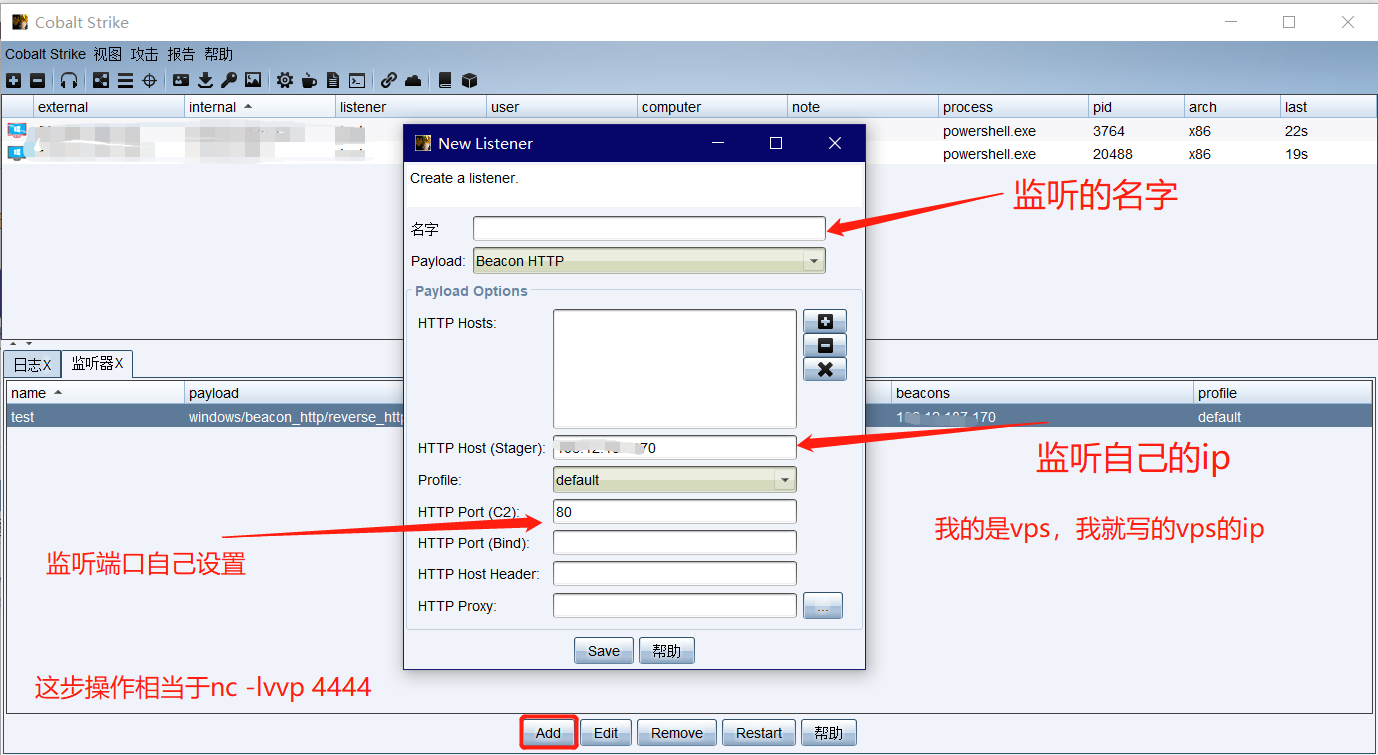This screenshot has height=755, width=1378.
Task: Sort listeners by beacons column
Action: pos(1042,393)
